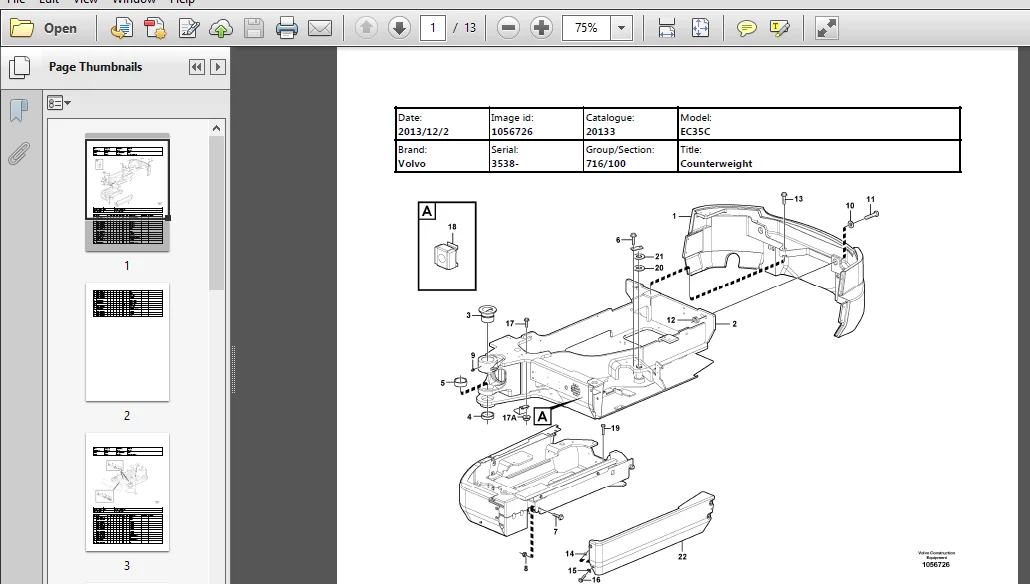The image size is (1030, 584).
Task: Click the '3538-' serial cell
Action: click(x=536, y=156)
